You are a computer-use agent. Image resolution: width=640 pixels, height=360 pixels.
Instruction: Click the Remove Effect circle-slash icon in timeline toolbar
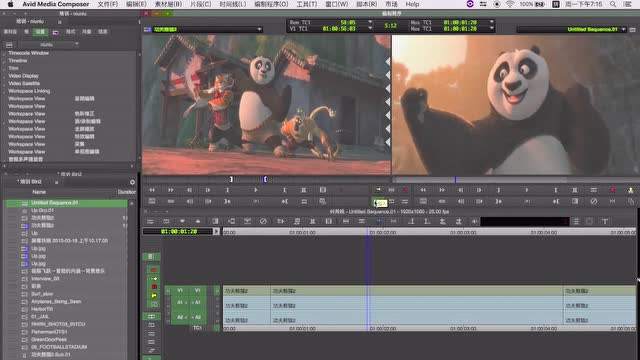click(263, 221)
